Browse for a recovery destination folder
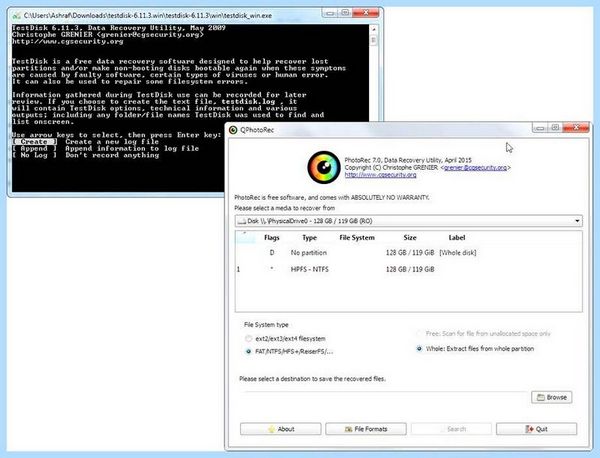600x458 pixels. (x=552, y=397)
